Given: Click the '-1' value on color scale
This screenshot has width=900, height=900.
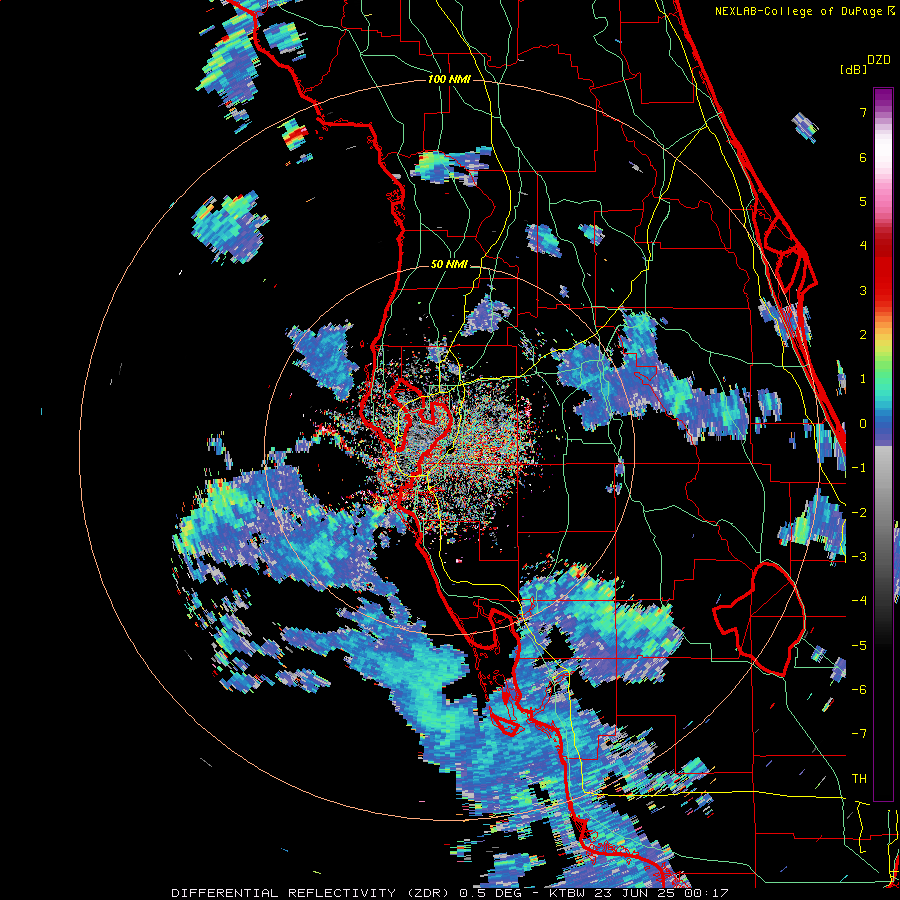Looking at the screenshot, I should point(859,467).
